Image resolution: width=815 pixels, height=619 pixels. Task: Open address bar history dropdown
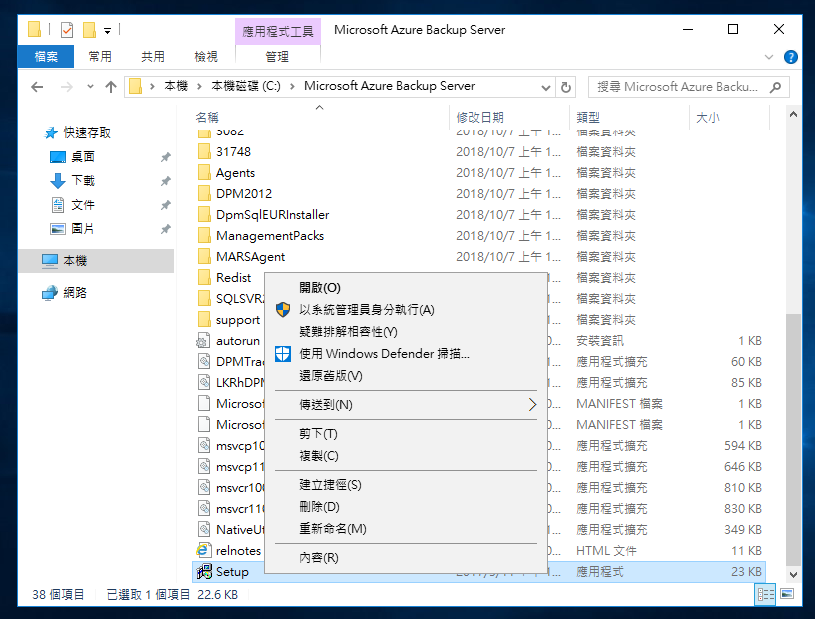click(546, 87)
